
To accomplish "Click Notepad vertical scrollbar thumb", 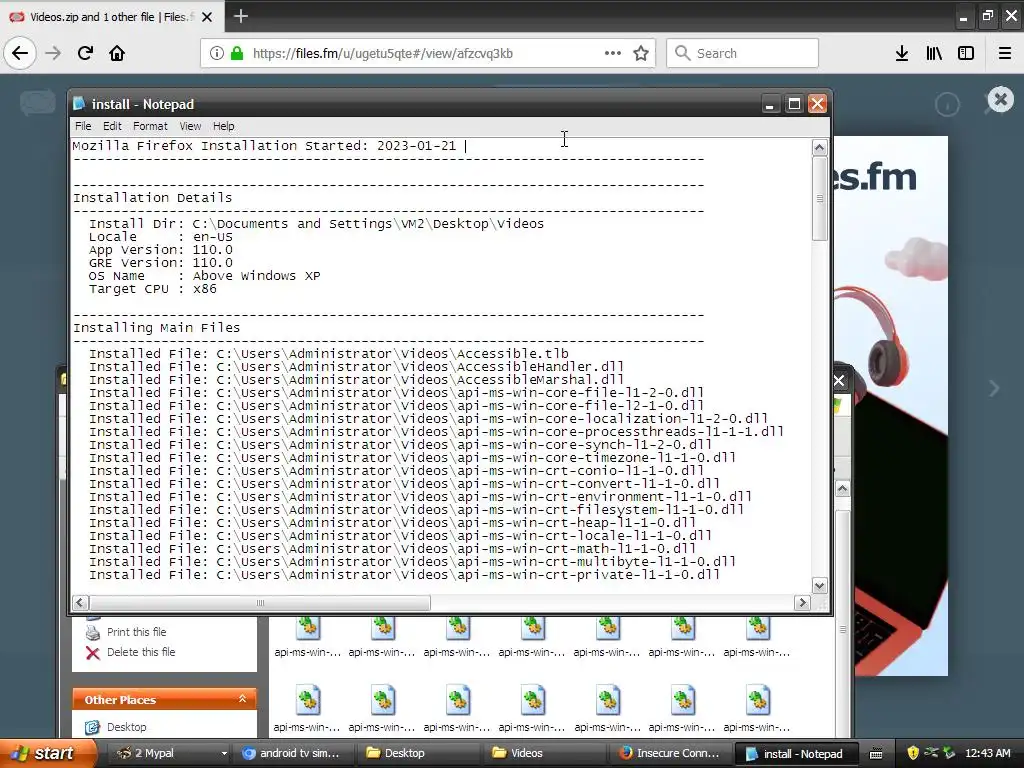I will pyautogui.click(x=820, y=199).
